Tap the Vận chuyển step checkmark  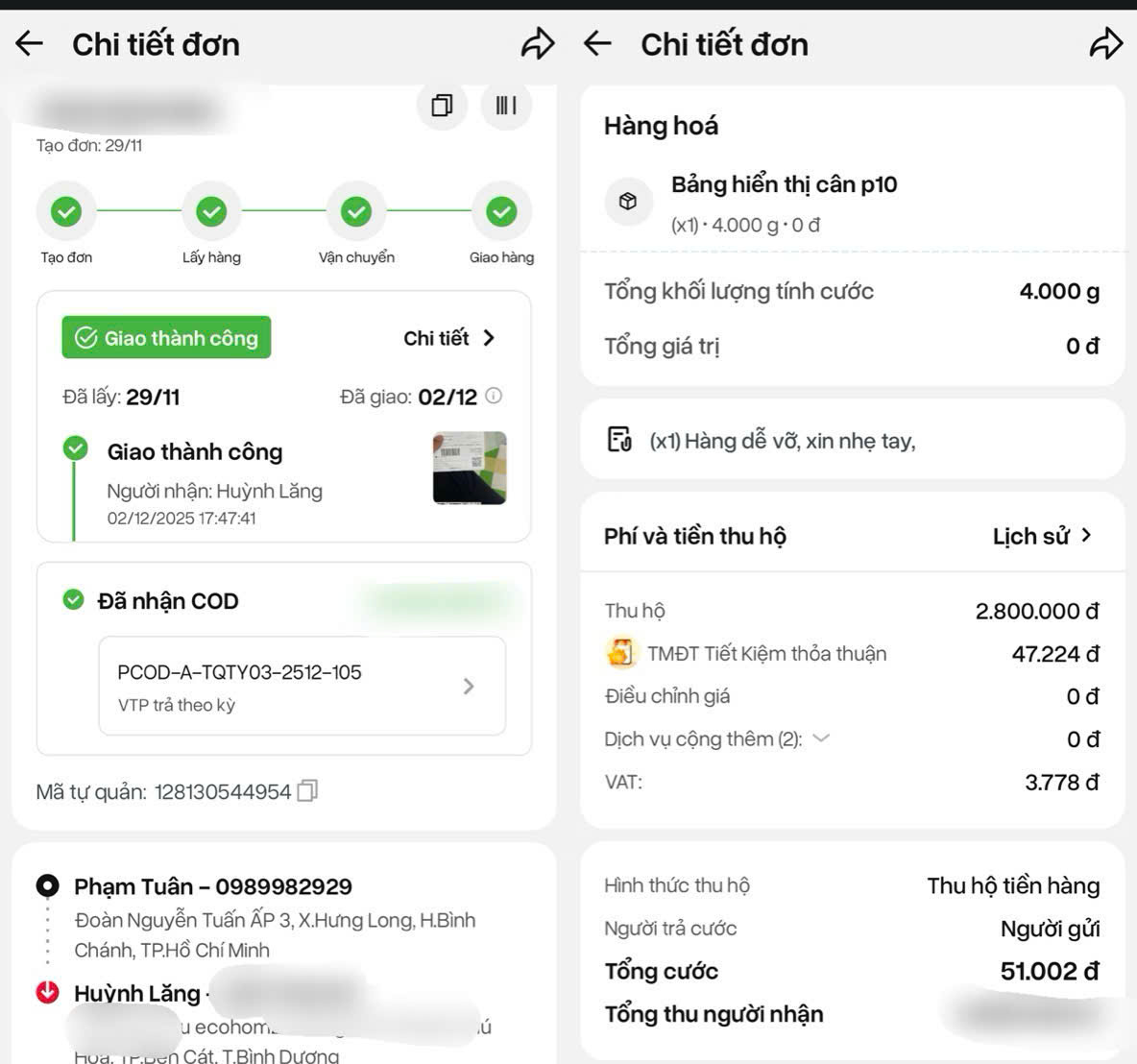356,211
